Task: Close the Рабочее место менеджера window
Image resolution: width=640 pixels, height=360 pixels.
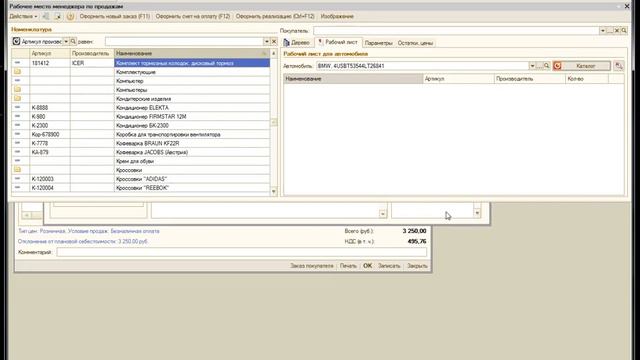Action: 627,6
